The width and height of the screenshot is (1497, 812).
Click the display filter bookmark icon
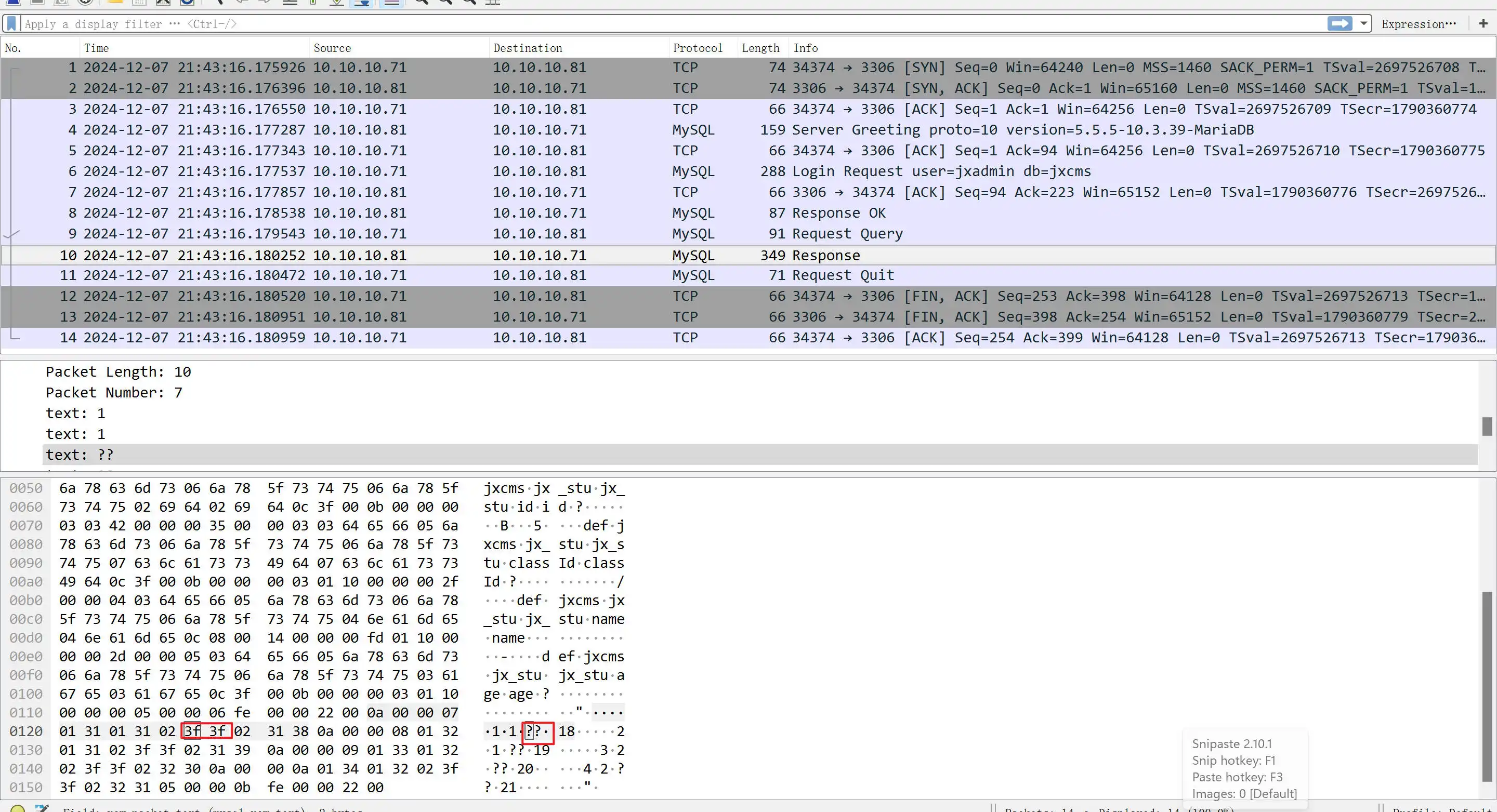(11, 24)
